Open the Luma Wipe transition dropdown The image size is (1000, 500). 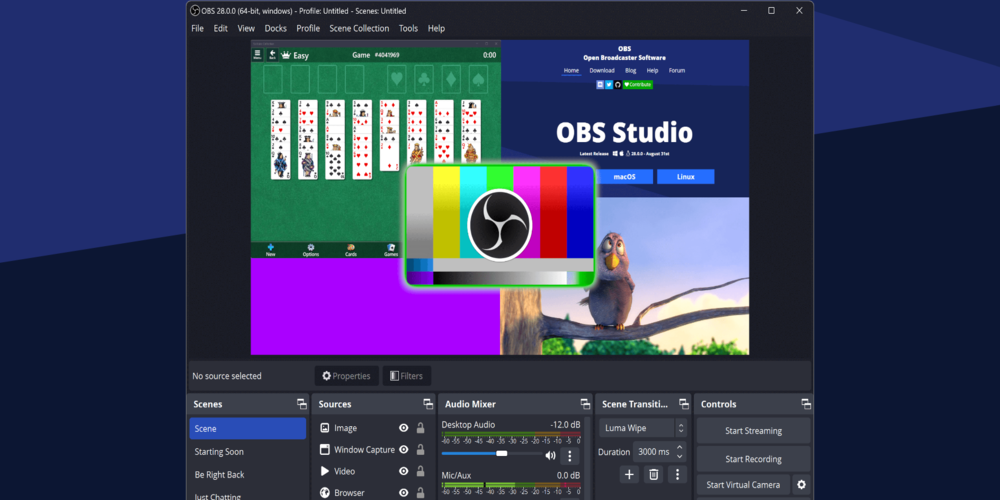[x=642, y=428]
